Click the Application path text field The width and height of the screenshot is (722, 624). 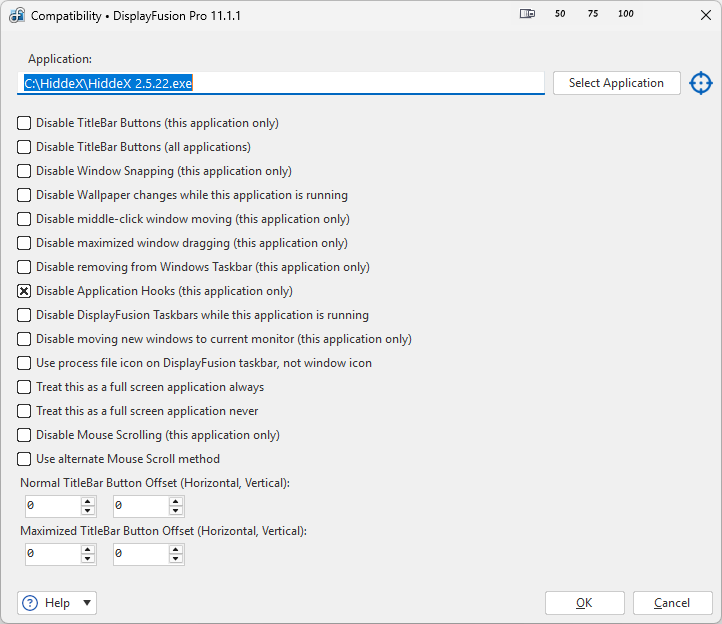[x=280, y=83]
